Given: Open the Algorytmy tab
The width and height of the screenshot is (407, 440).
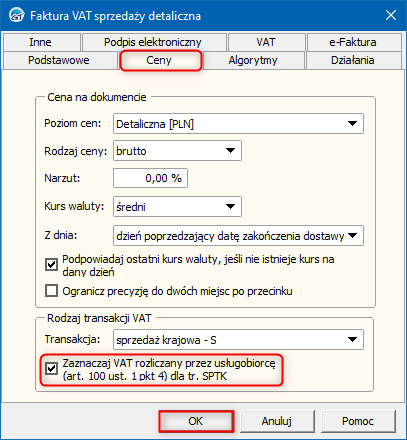Looking at the screenshot, I should pos(253,60).
